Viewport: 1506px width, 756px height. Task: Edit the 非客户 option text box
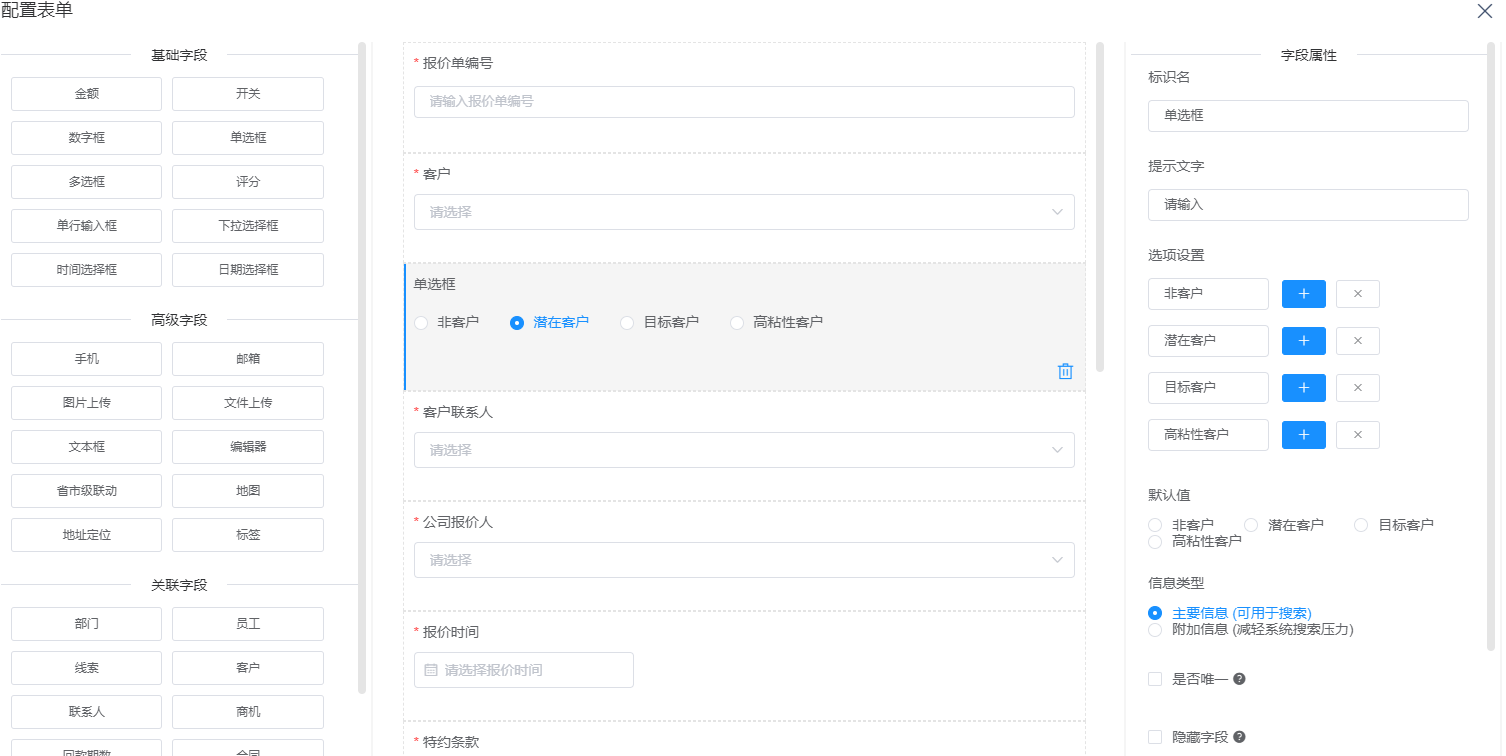click(x=1208, y=294)
